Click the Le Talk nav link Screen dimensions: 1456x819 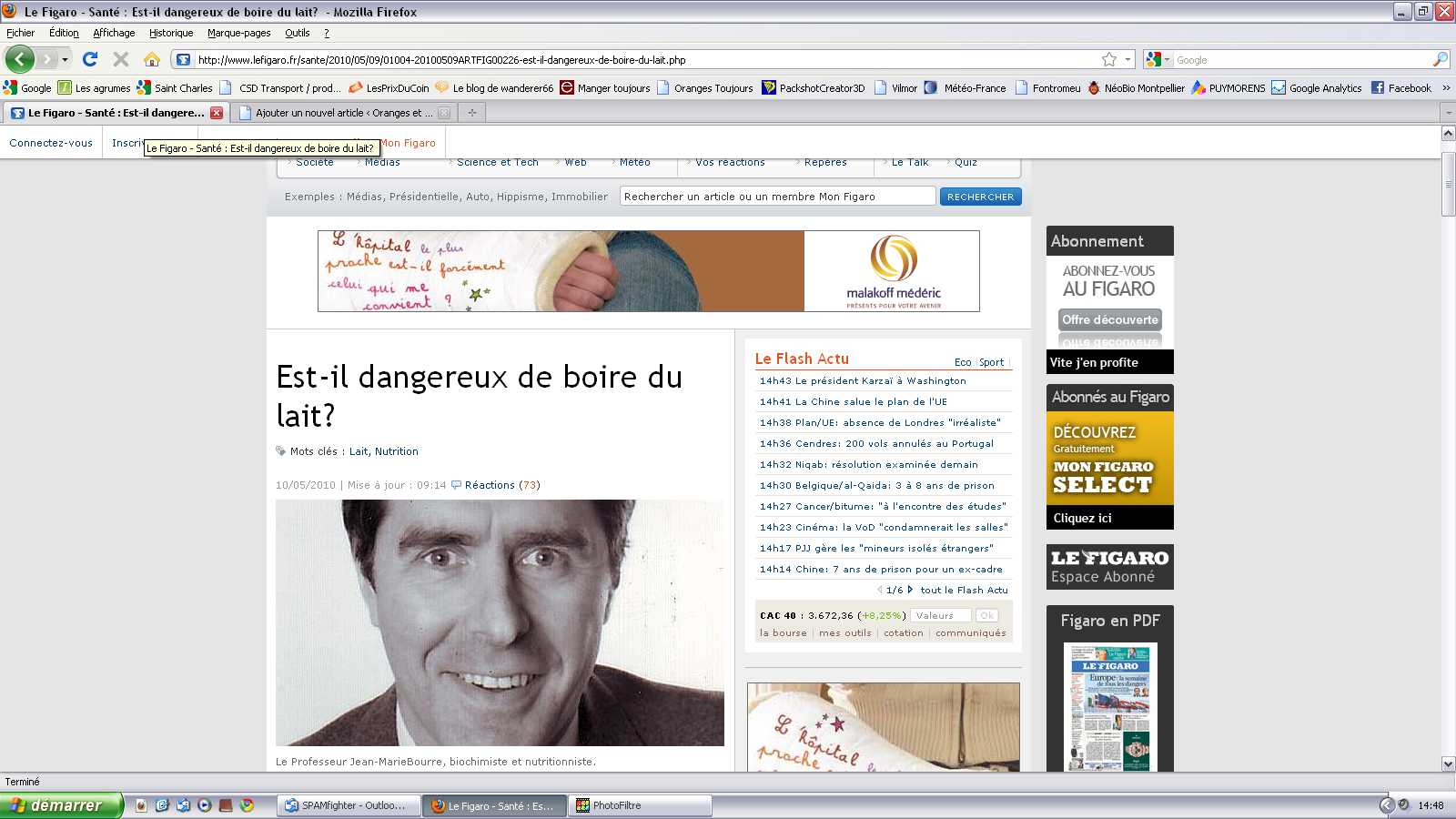click(x=910, y=162)
